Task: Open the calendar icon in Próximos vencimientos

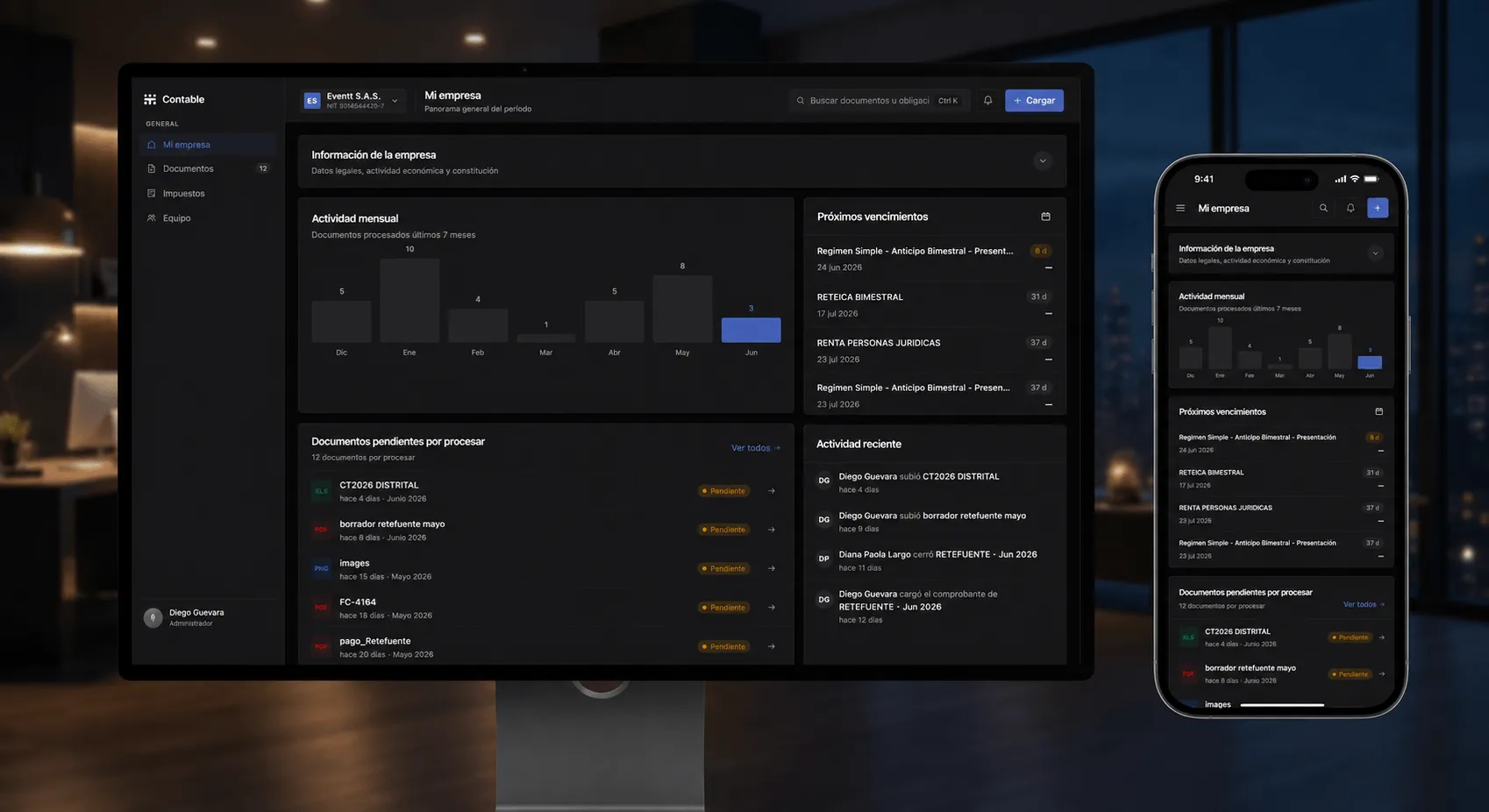Action: pos(1045,217)
